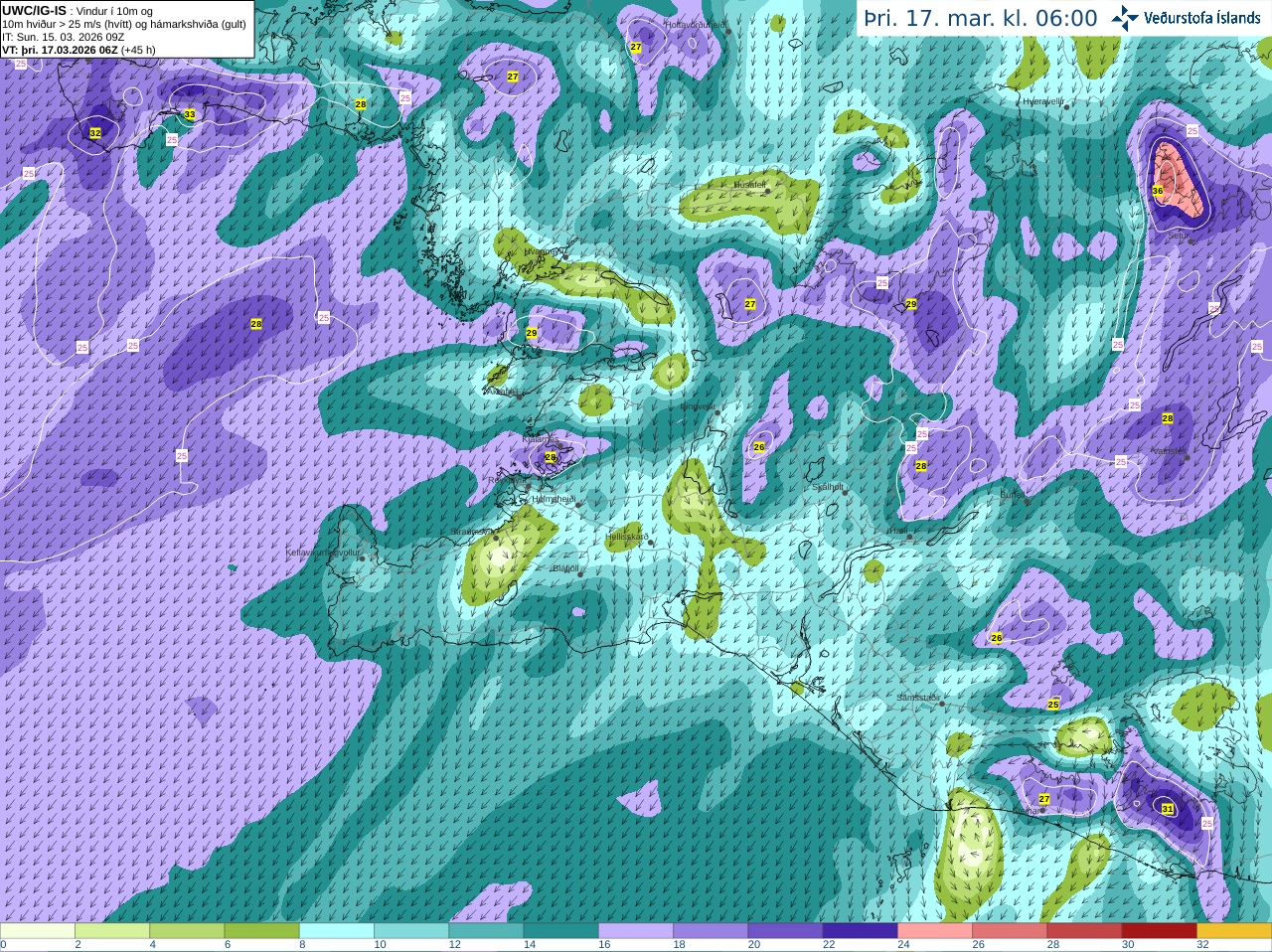Pick the 2–4 m/s pale green swatch
The width and height of the screenshot is (1272, 952).
[x=112, y=931]
